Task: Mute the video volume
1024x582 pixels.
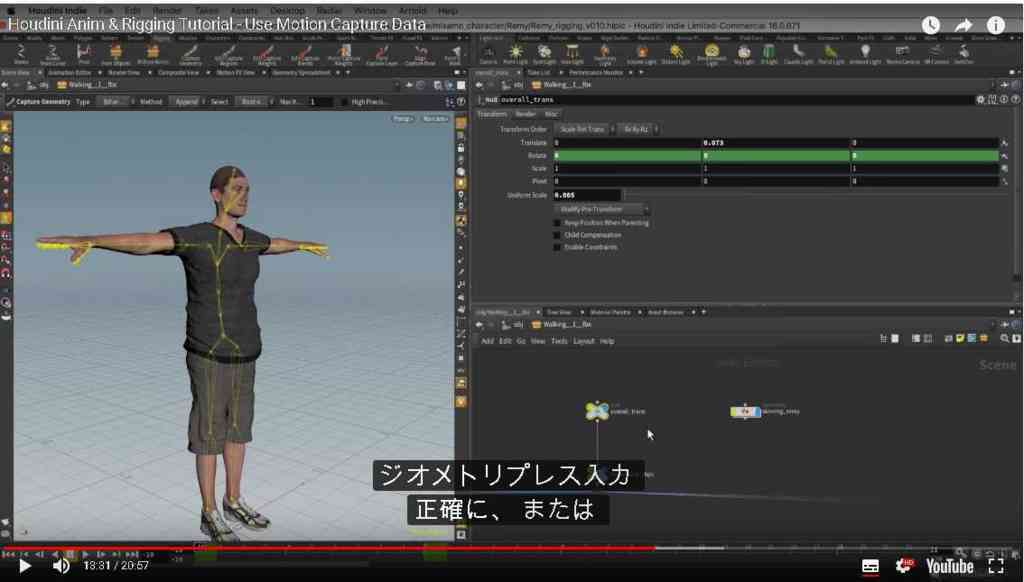Action: point(61,566)
